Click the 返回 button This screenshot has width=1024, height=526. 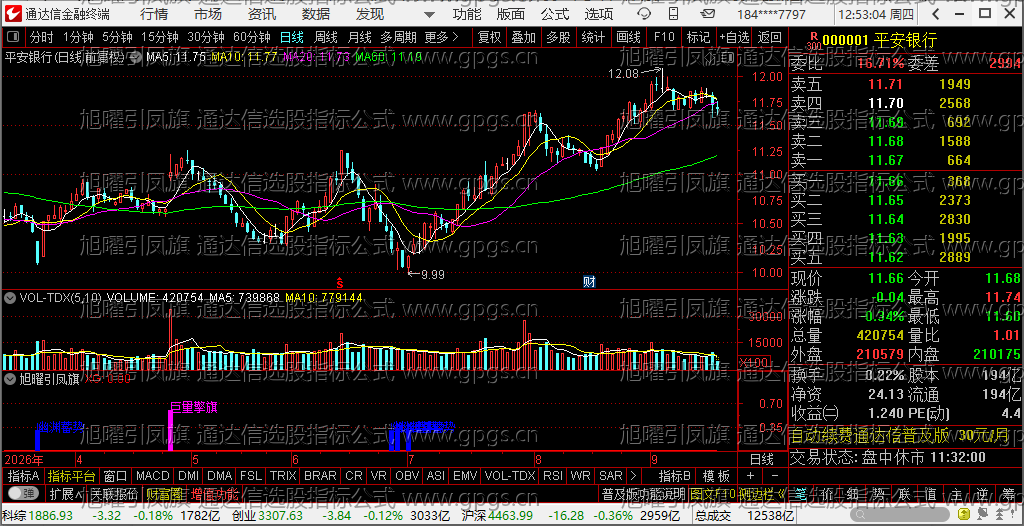[x=770, y=37]
